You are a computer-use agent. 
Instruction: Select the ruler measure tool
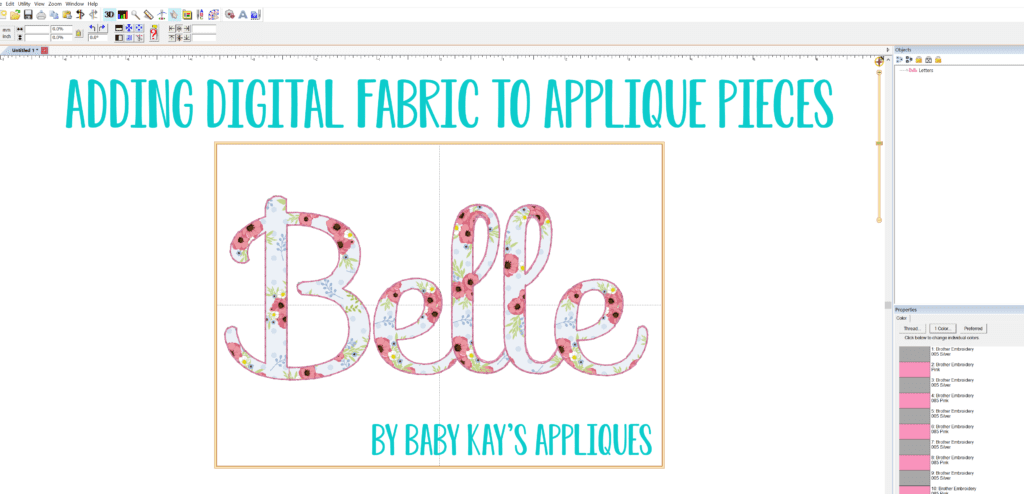(x=148, y=14)
